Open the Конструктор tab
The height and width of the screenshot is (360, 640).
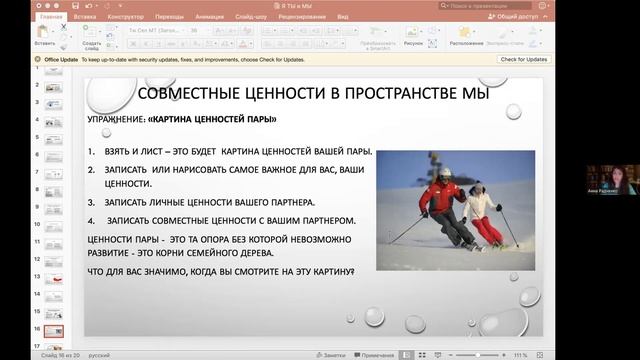point(126,17)
